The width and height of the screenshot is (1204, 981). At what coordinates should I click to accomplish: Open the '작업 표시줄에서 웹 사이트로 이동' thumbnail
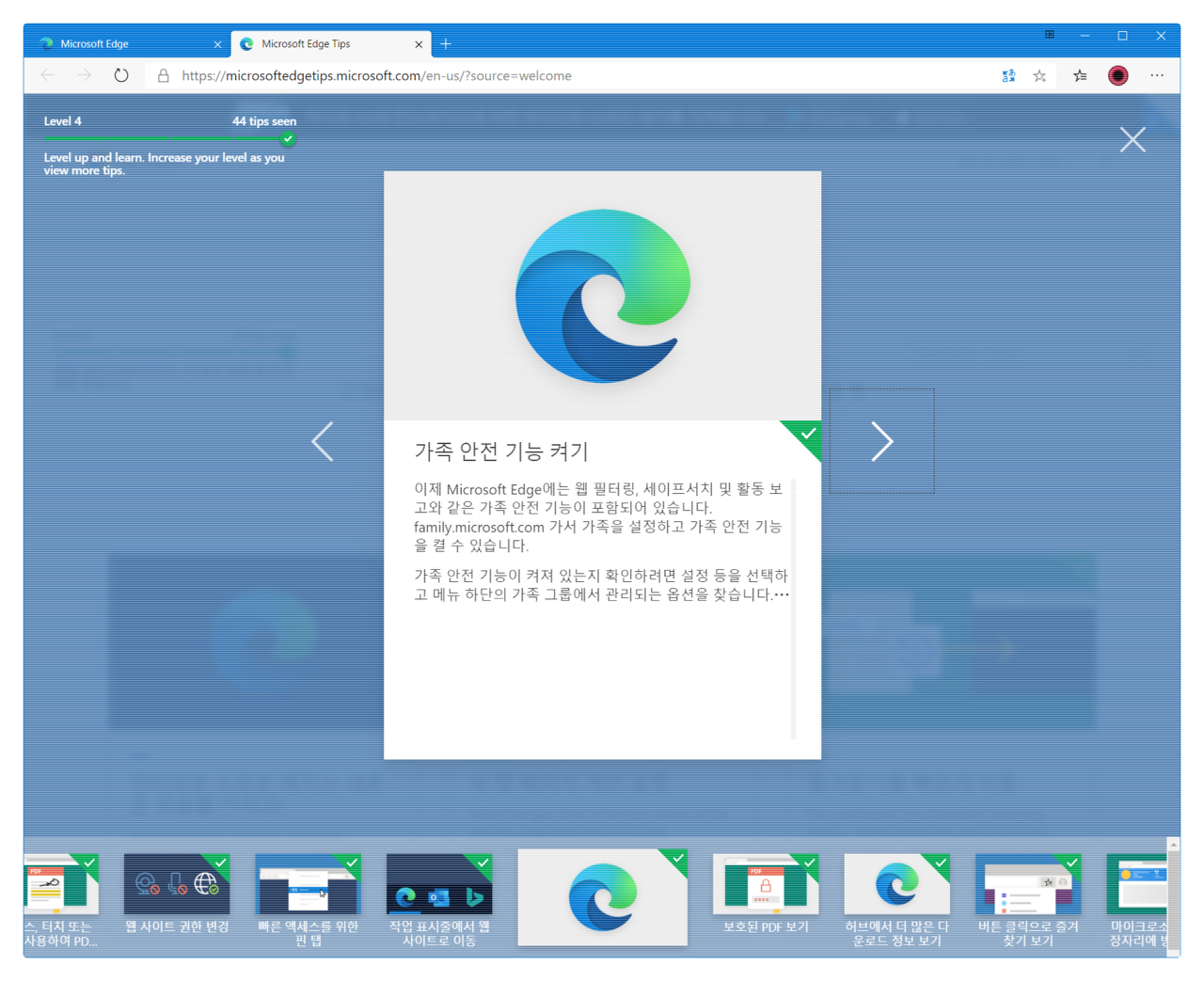tap(439, 884)
